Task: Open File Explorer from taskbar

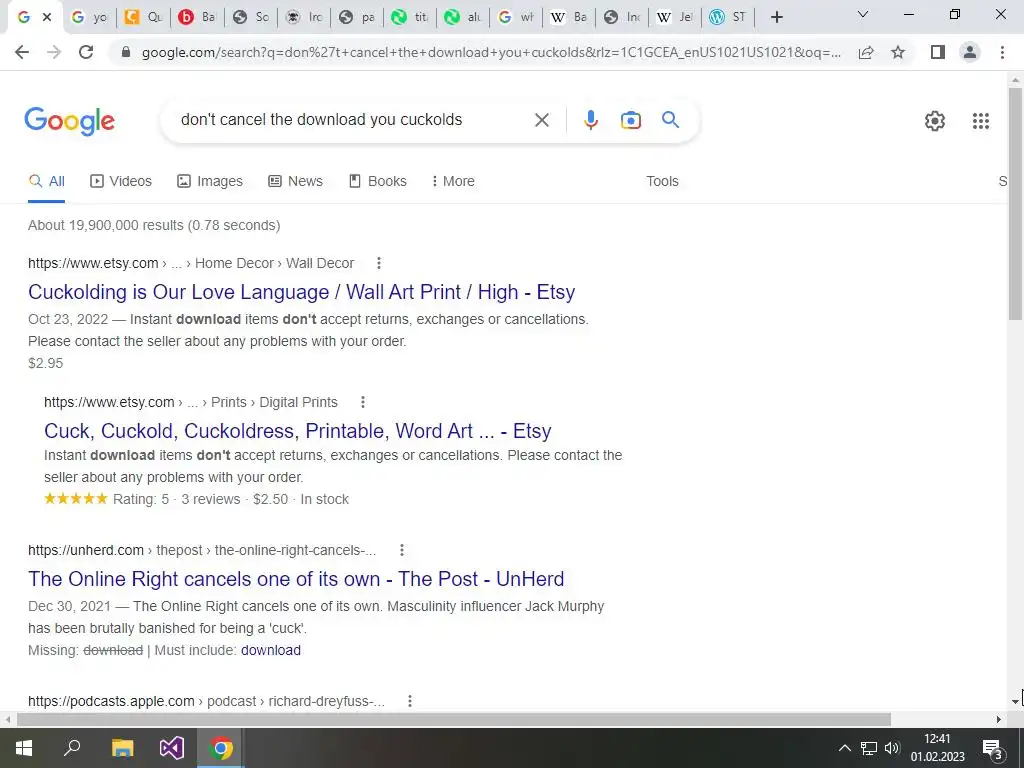Action: click(x=122, y=748)
